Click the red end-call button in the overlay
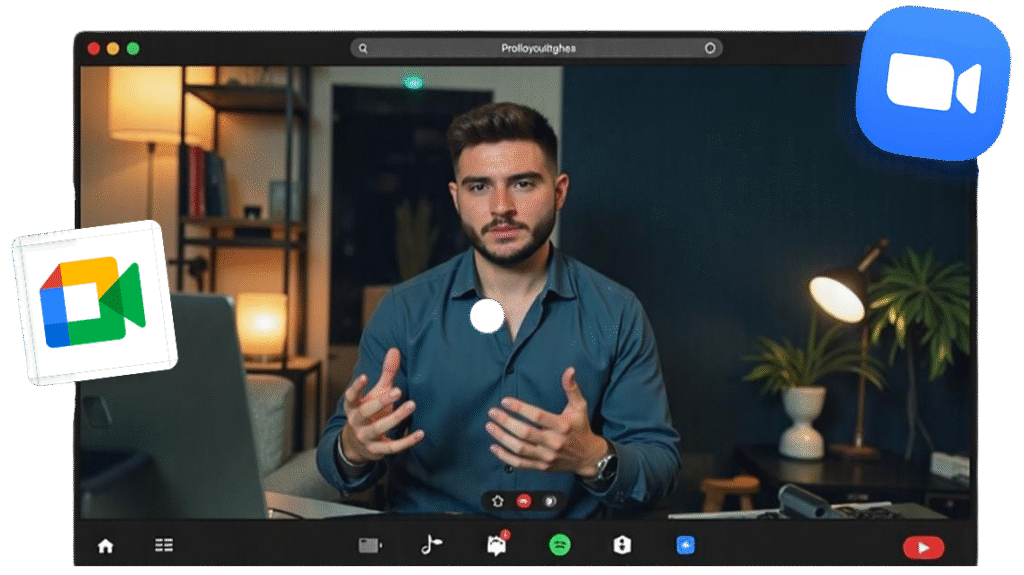 coord(522,501)
